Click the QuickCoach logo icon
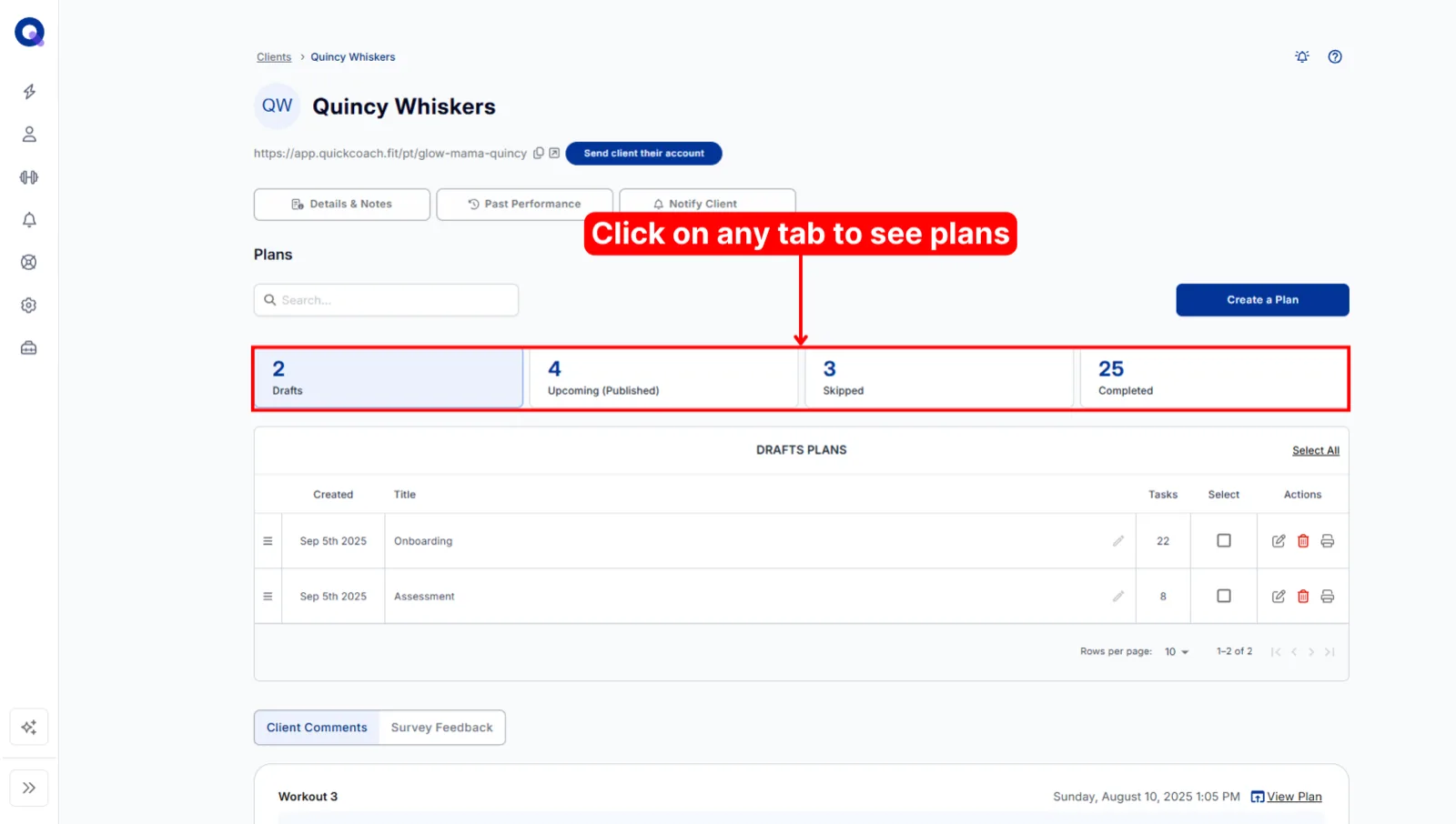The width and height of the screenshot is (1456, 824). click(x=29, y=32)
